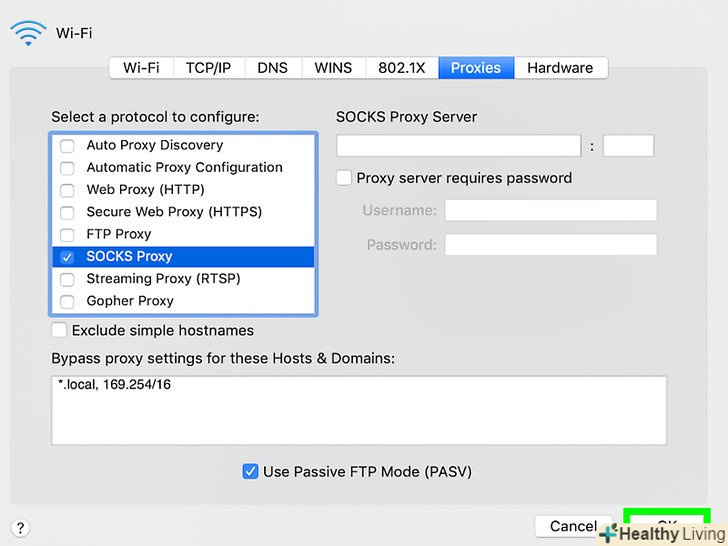Click the Bypass proxy hosts text area
This screenshot has width=728, height=546.
pos(358,410)
